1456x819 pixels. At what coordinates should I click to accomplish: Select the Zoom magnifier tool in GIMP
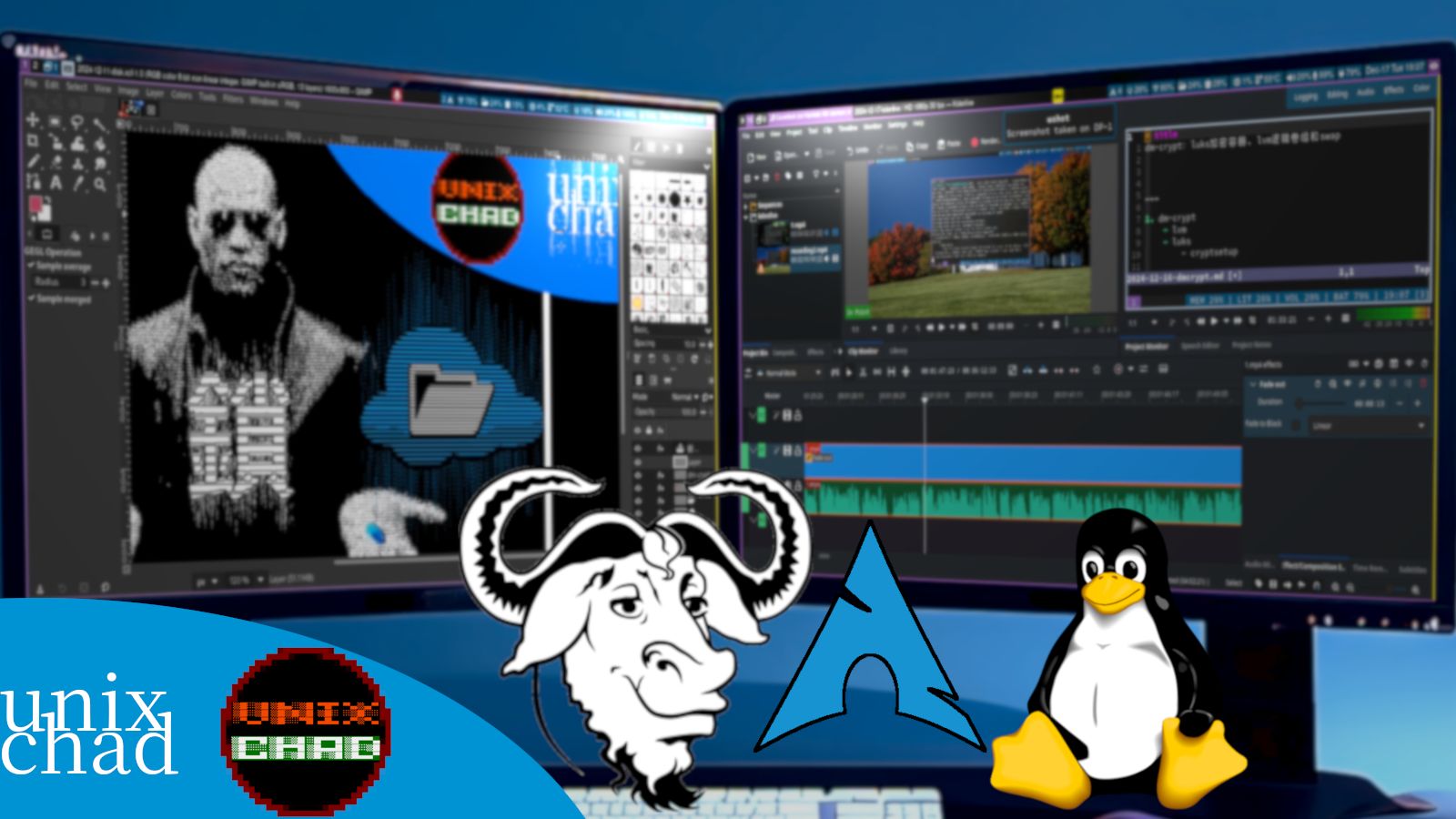pos(99,185)
